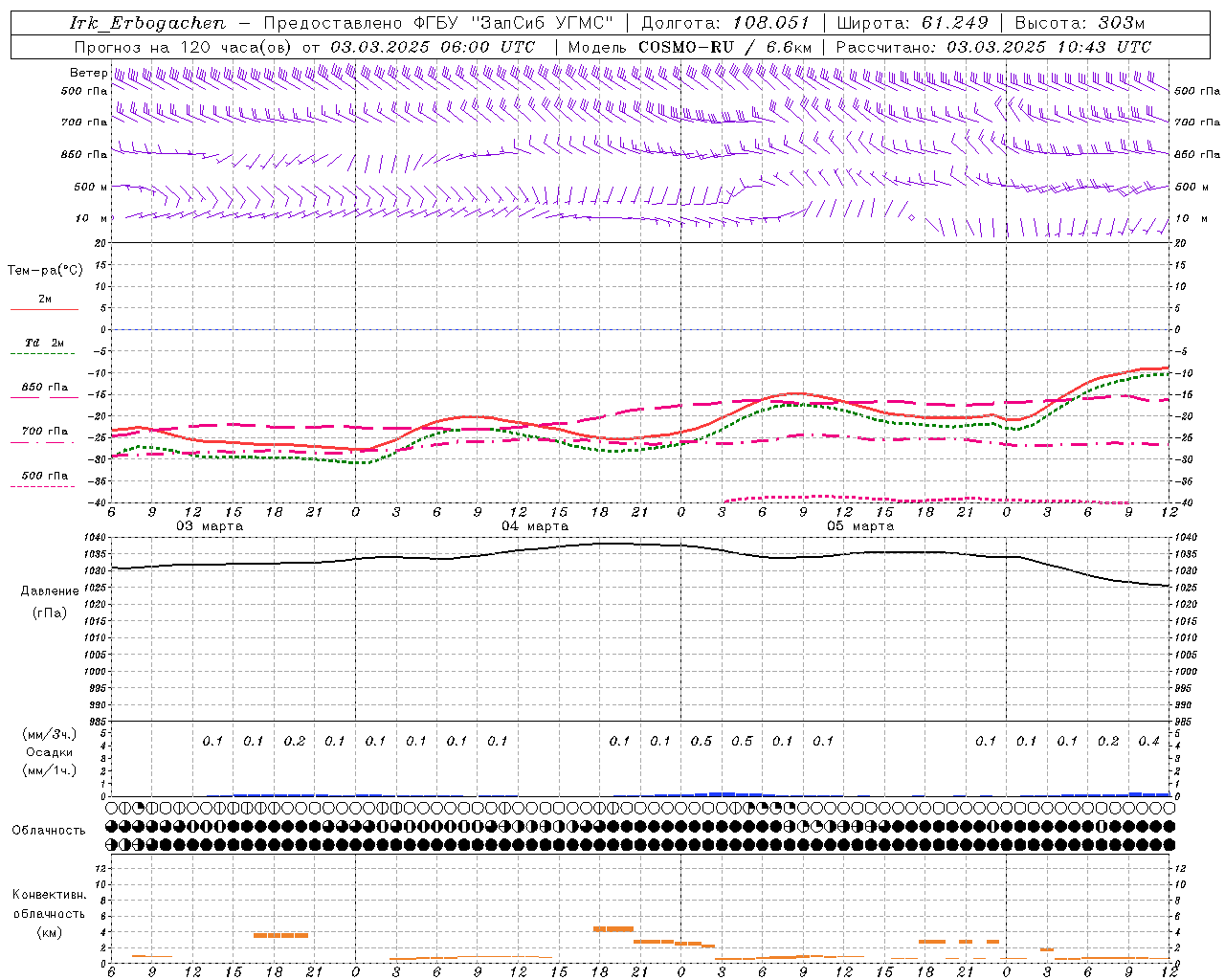Select the elevation text Высота: 303м
The width and height of the screenshot is (1225, 980).
[1080, 23]
